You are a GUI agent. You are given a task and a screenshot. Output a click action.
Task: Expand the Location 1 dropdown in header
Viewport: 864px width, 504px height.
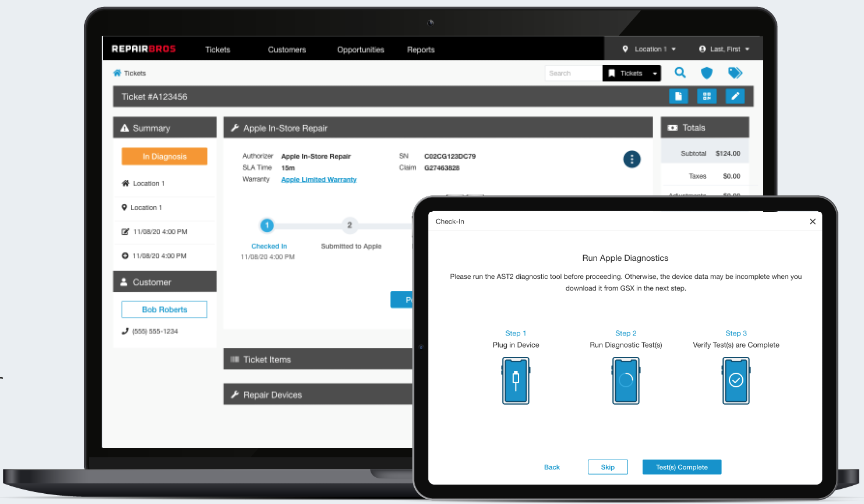point(649,49)
